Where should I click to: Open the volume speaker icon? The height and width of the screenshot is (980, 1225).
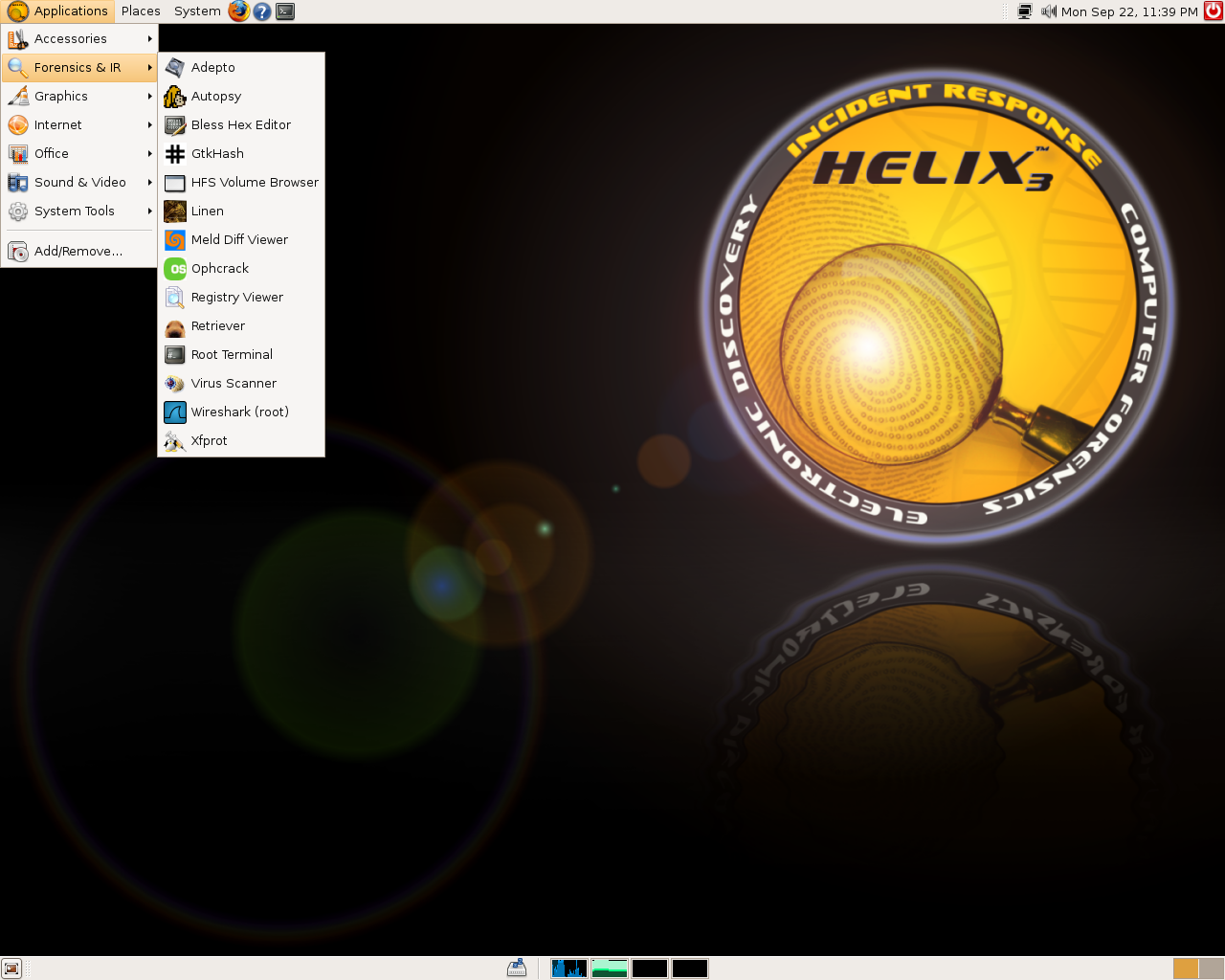point(1049,11)
